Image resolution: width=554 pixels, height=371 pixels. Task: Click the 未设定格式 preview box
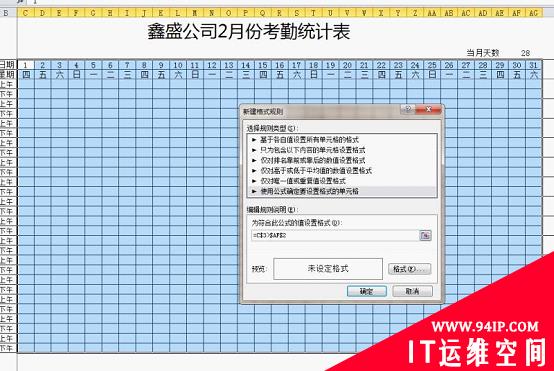pos(328,269)
